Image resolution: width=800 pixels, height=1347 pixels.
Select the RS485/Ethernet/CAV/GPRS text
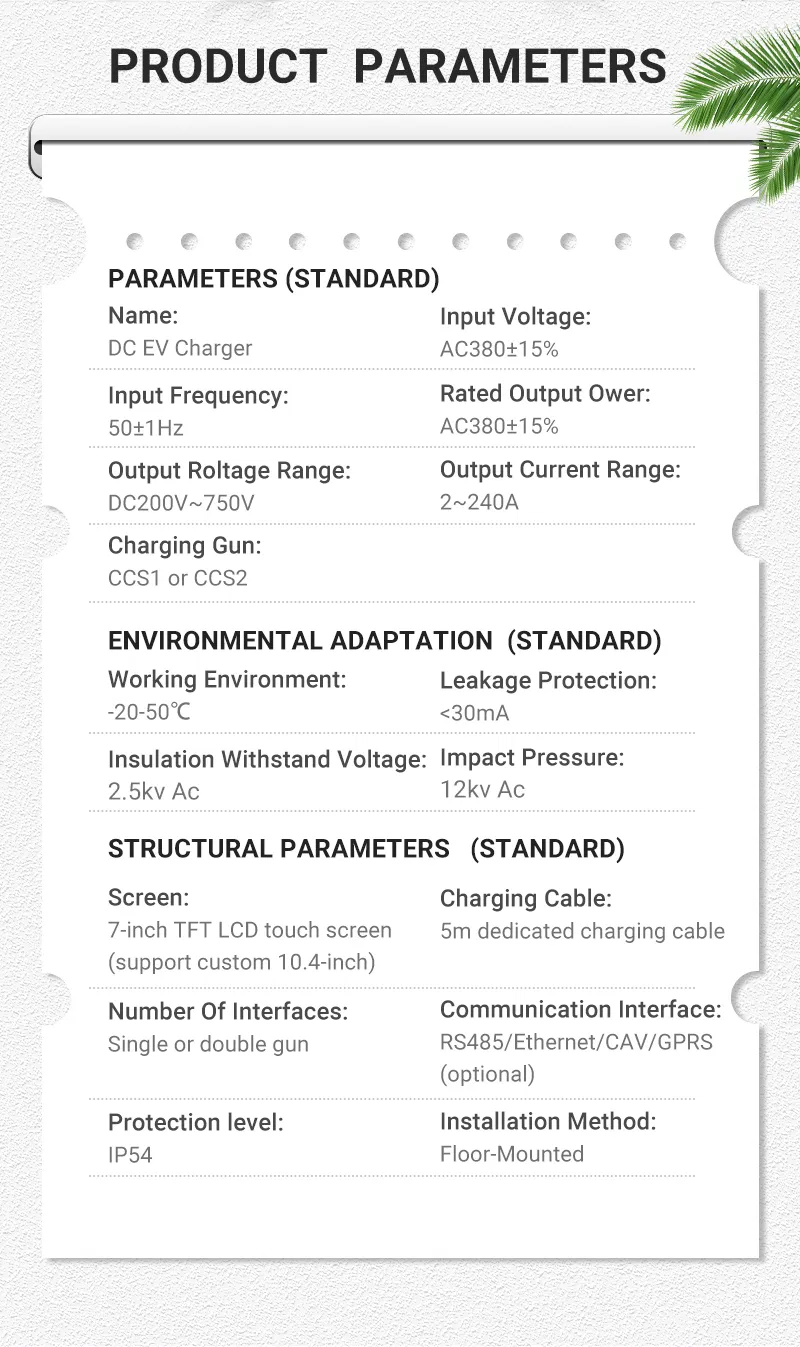coord(576,1042)
